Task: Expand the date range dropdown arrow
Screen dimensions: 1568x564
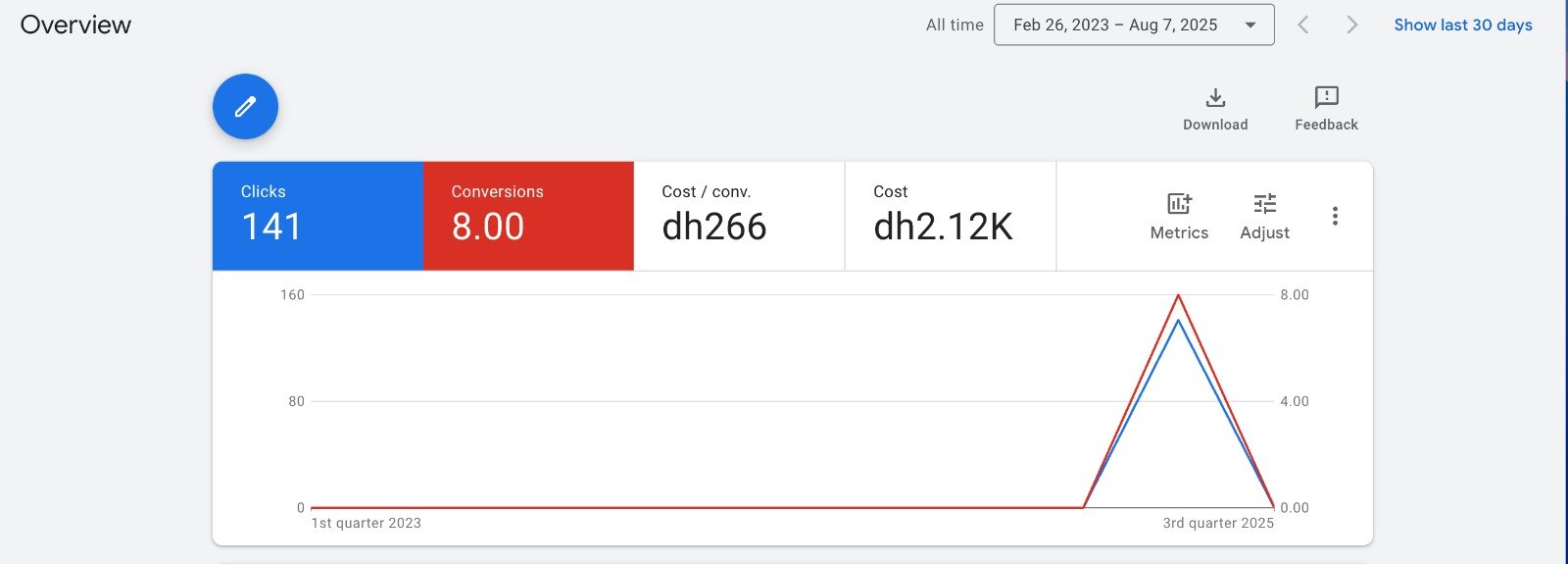Action: tap(1250, 26)
